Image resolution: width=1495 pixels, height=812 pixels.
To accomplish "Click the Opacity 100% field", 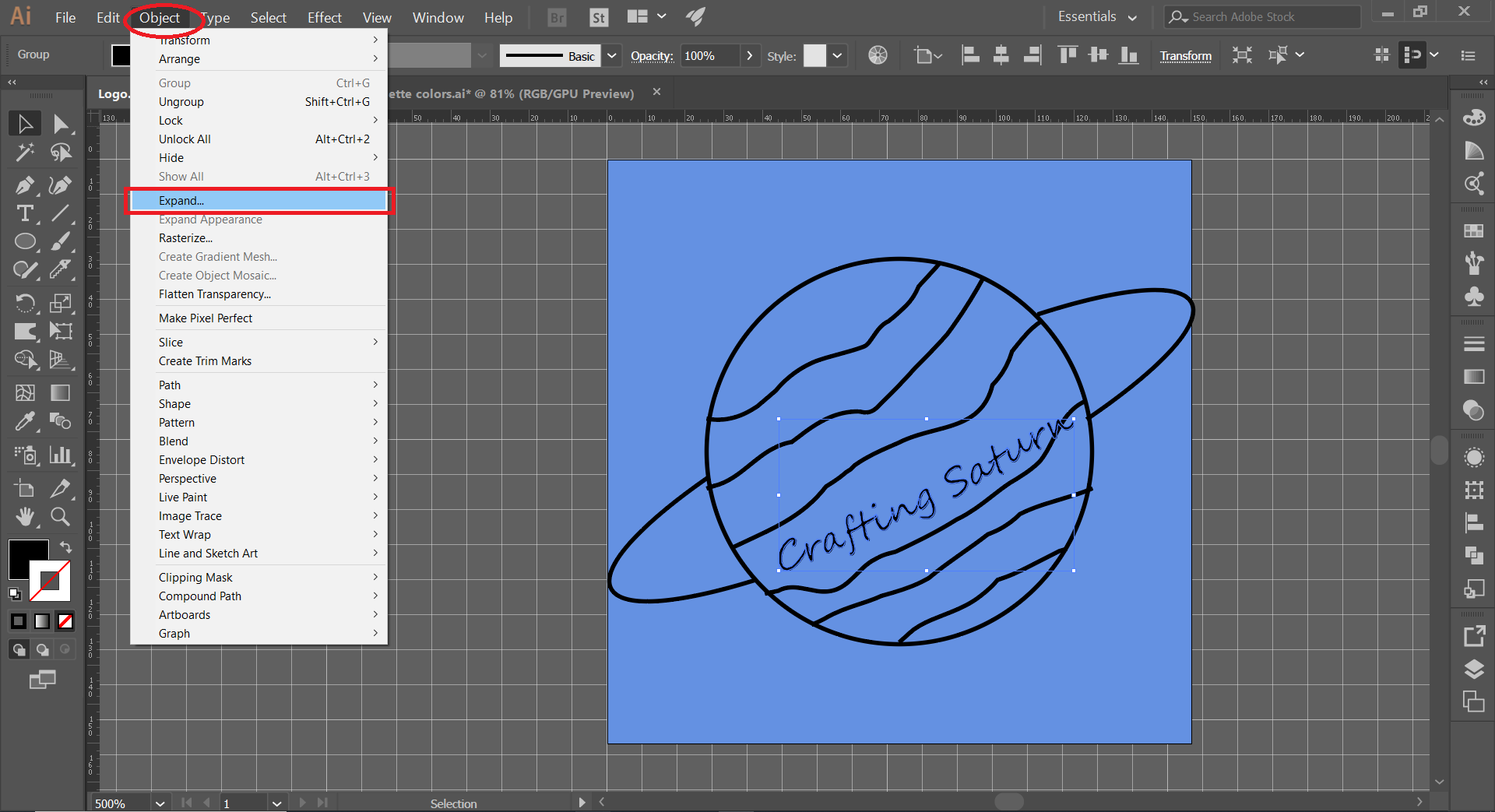I will (709, 56).
